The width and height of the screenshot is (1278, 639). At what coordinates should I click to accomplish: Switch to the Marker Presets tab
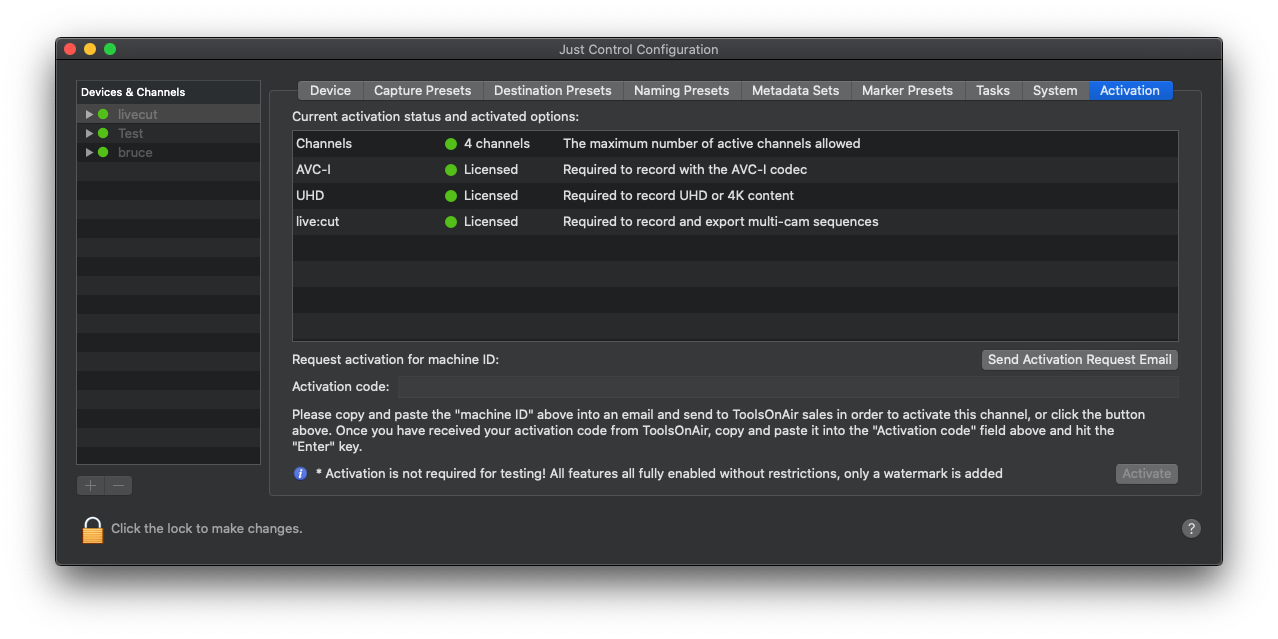[907, 90]
